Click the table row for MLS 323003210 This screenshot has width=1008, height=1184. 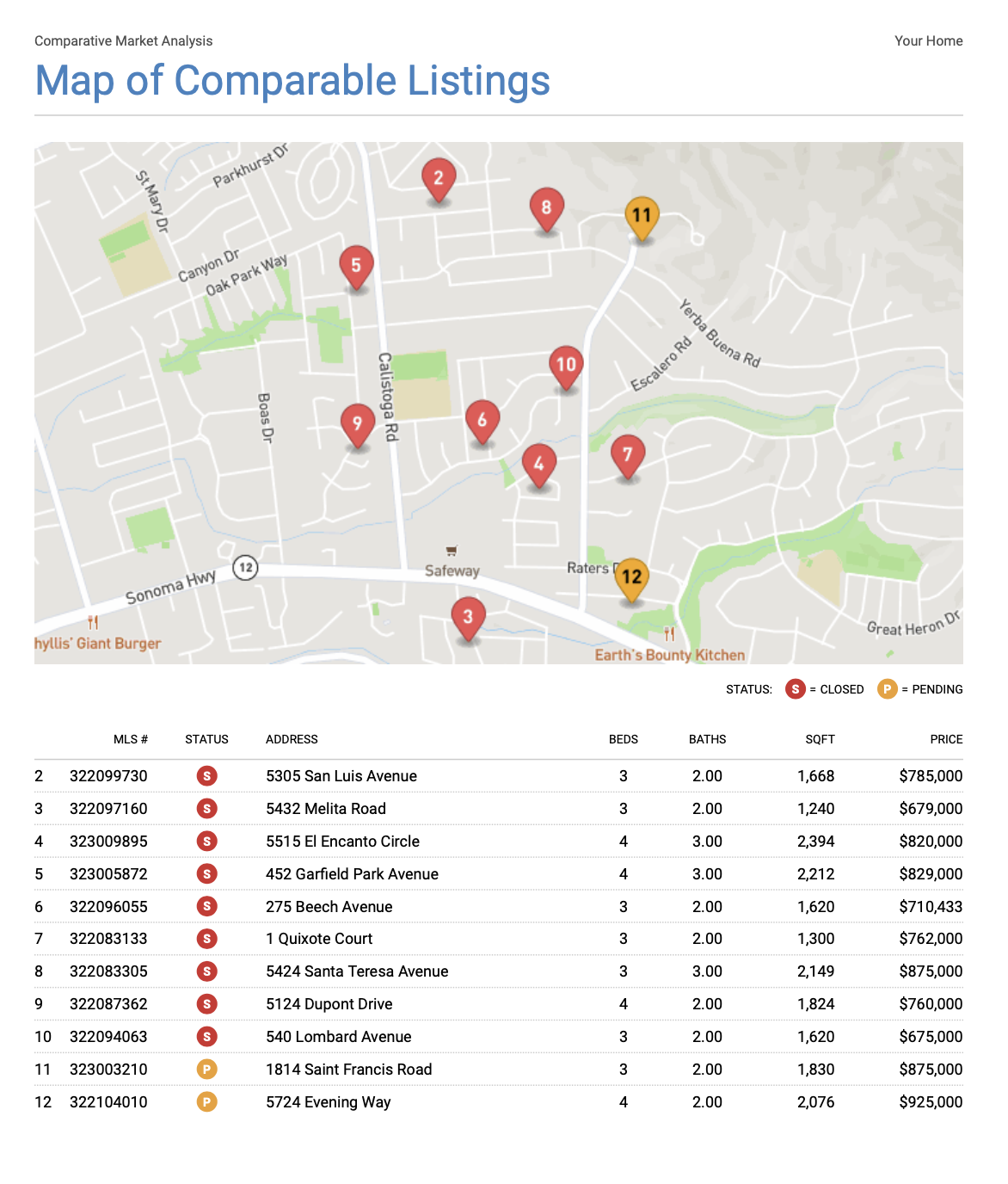tap(504, 1070)
